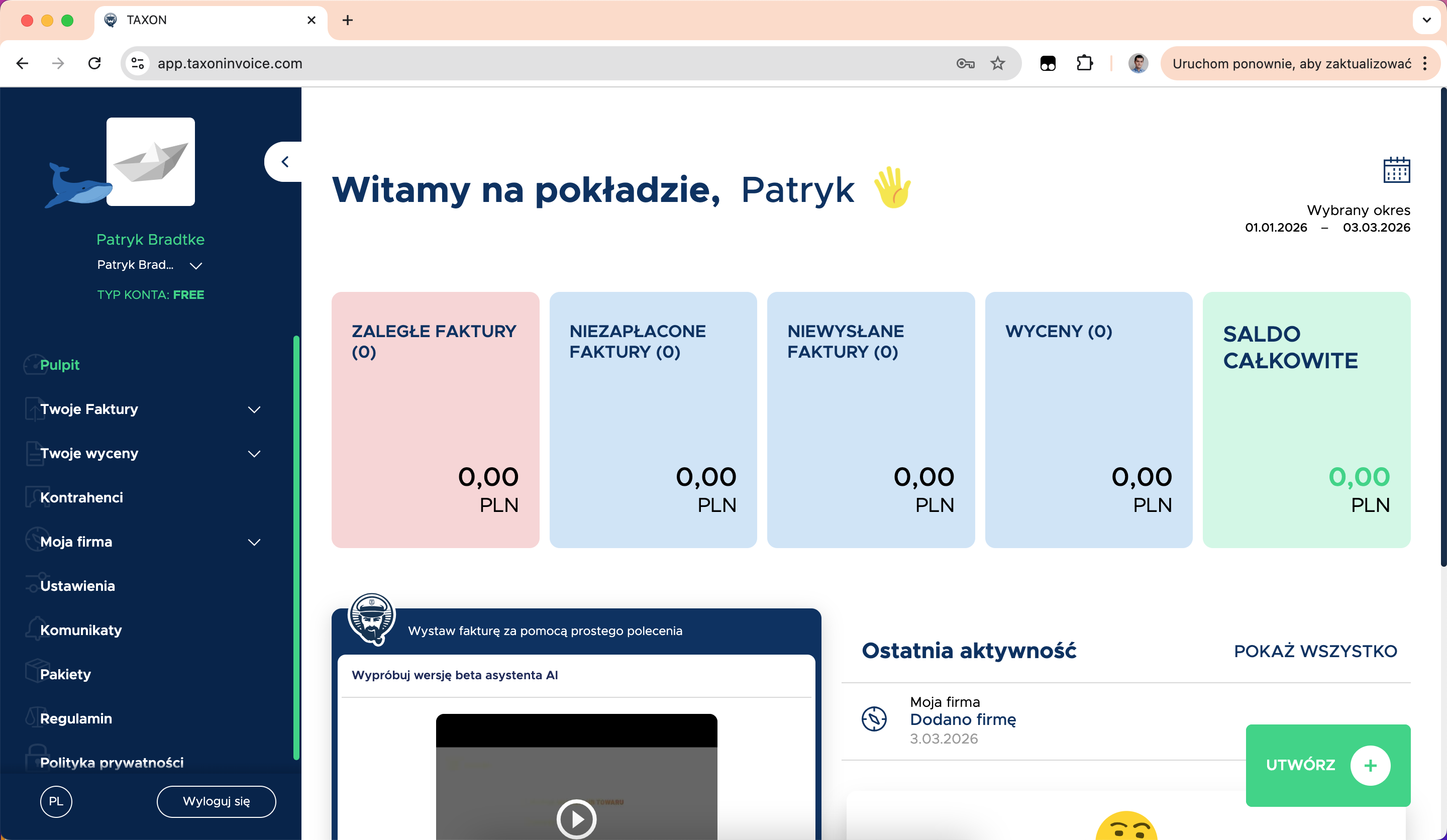Expand the Twoje Faktury submenu chevron
This screenshot has height=840, width=1447.
254,409
